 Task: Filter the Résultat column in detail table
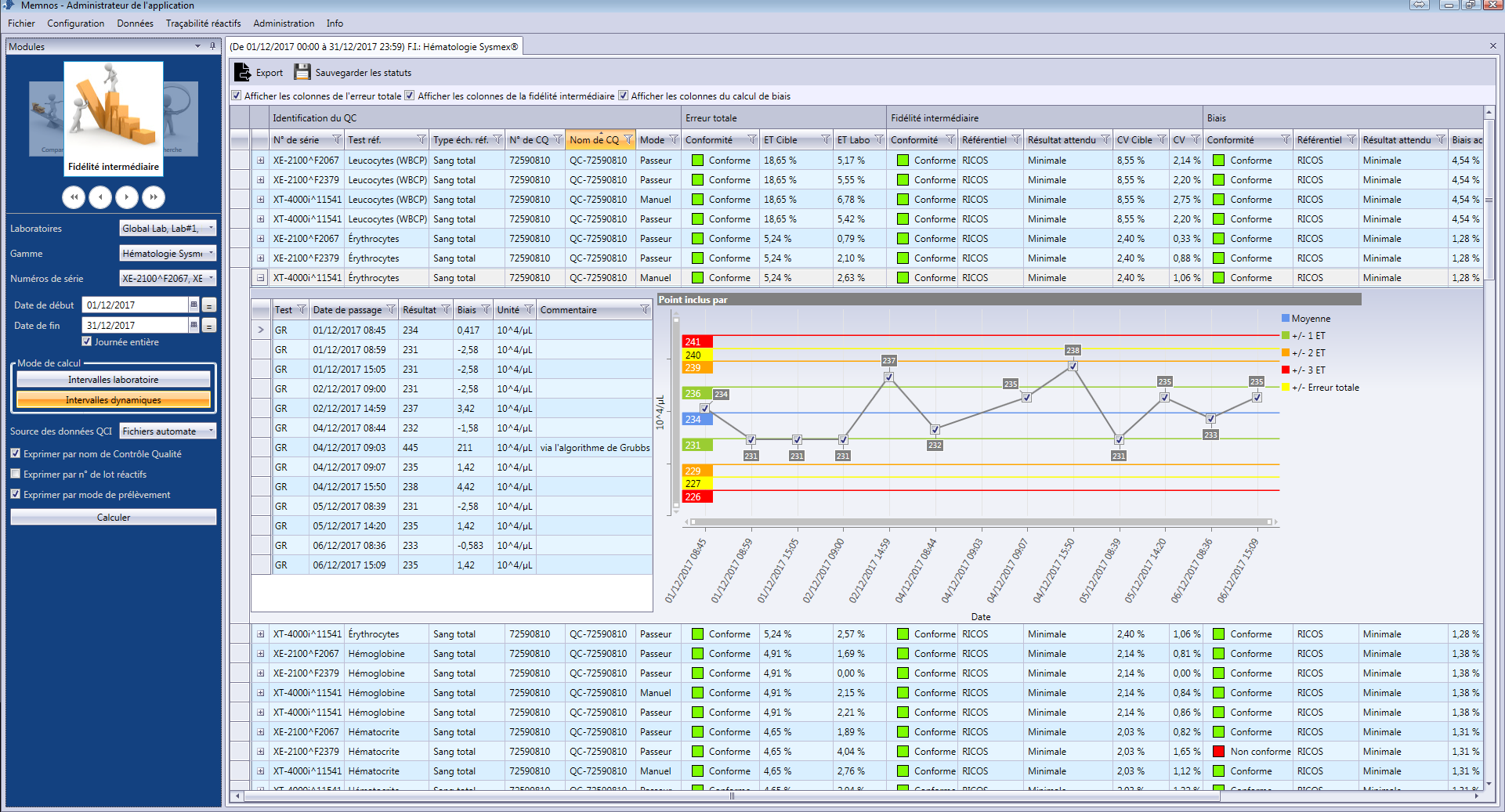pyautogui.click(x=446, y=309)
